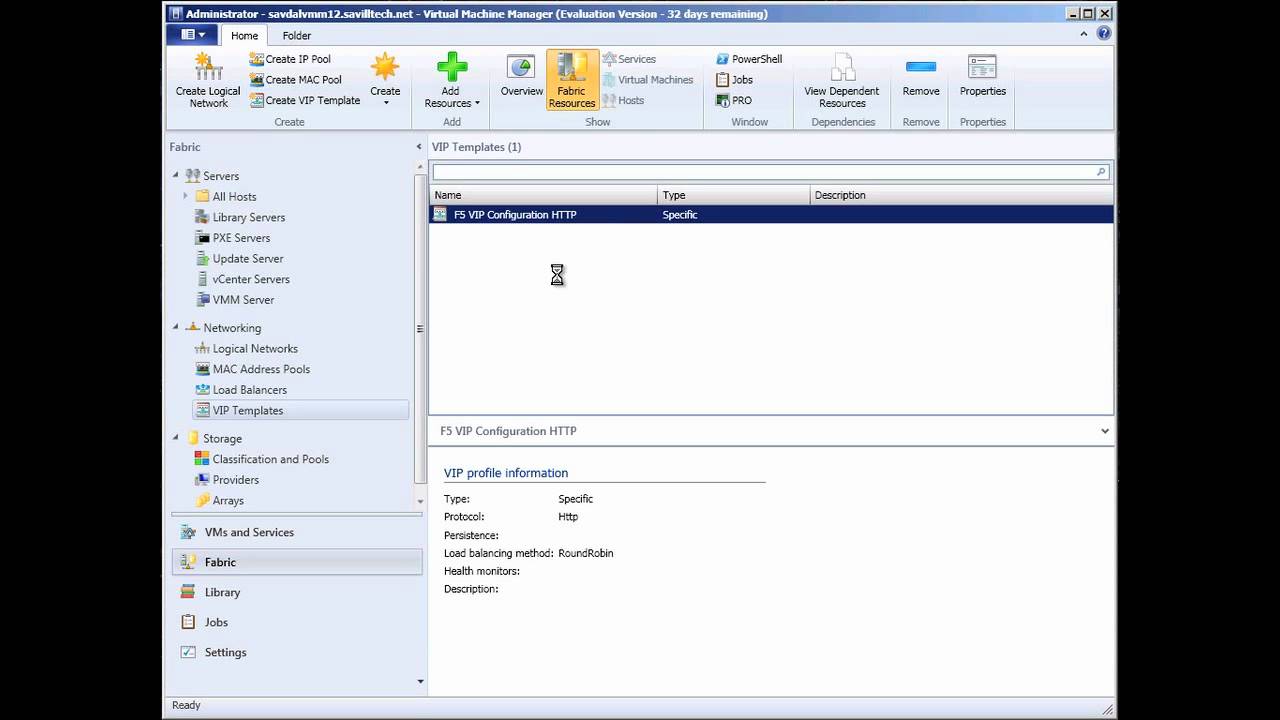Select Logical Networks in the tree
The height and width of the screenshot is (720, 1280).
coord(254,349)
